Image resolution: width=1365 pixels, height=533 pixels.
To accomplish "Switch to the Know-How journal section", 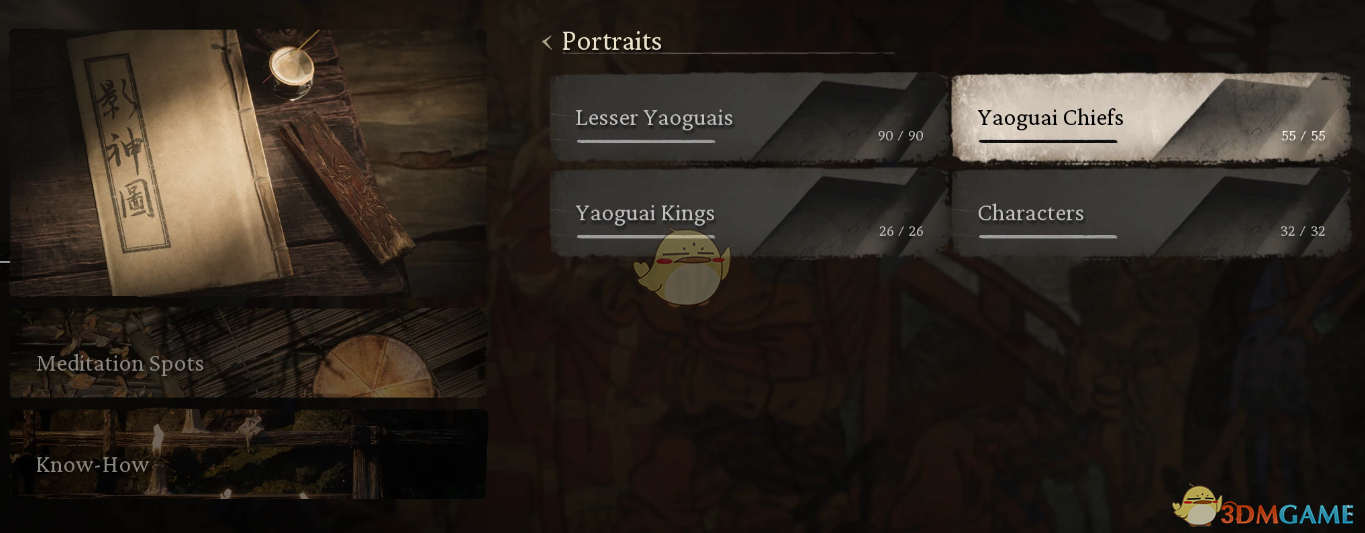I will pos(248,454).
